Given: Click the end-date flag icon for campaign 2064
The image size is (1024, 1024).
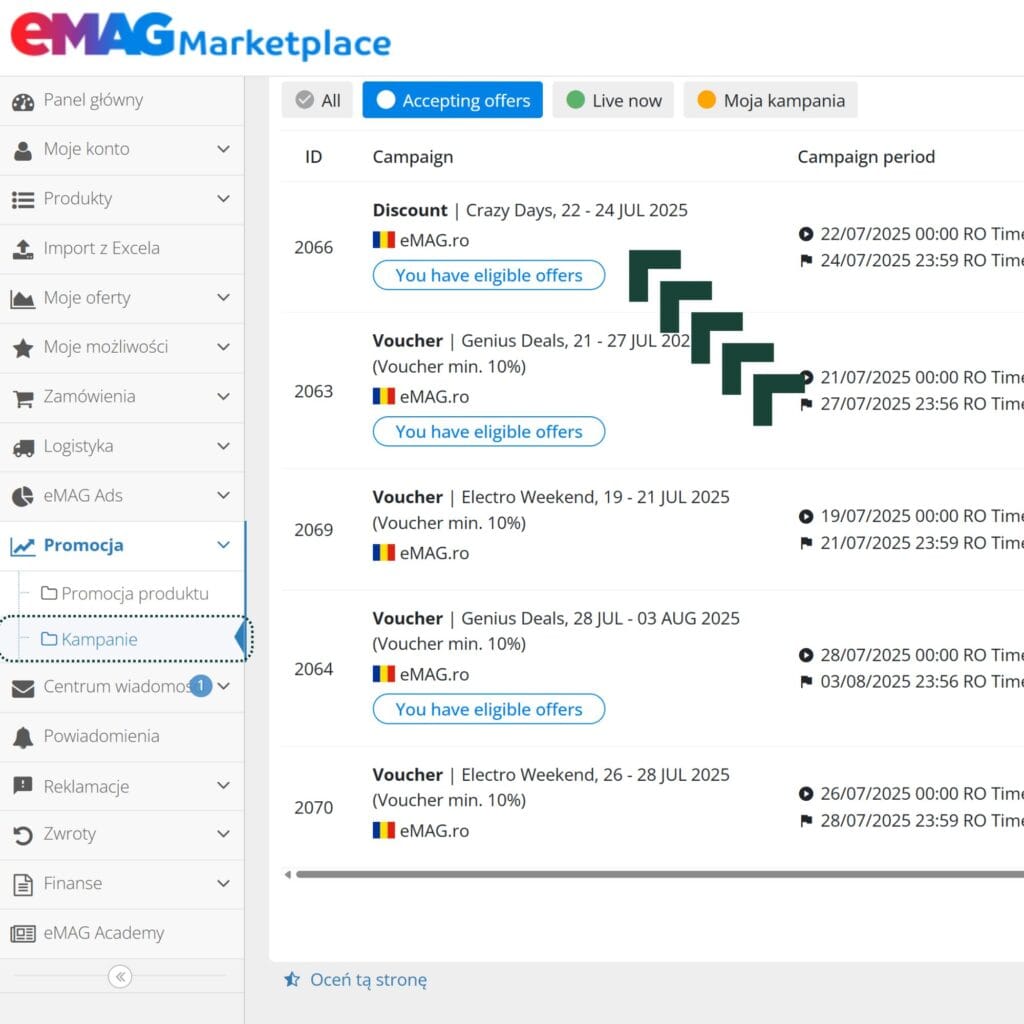Looking at the screenshot, I should [x=806, y=682].
